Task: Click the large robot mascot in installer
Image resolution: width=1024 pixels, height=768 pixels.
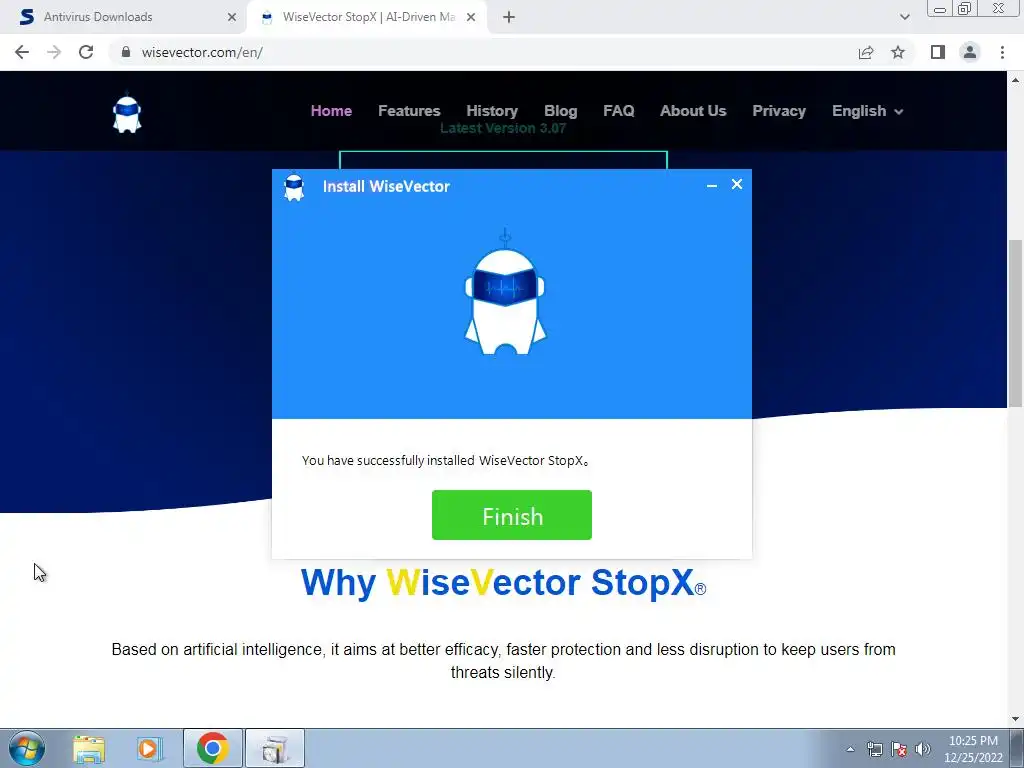Action: 505,292
